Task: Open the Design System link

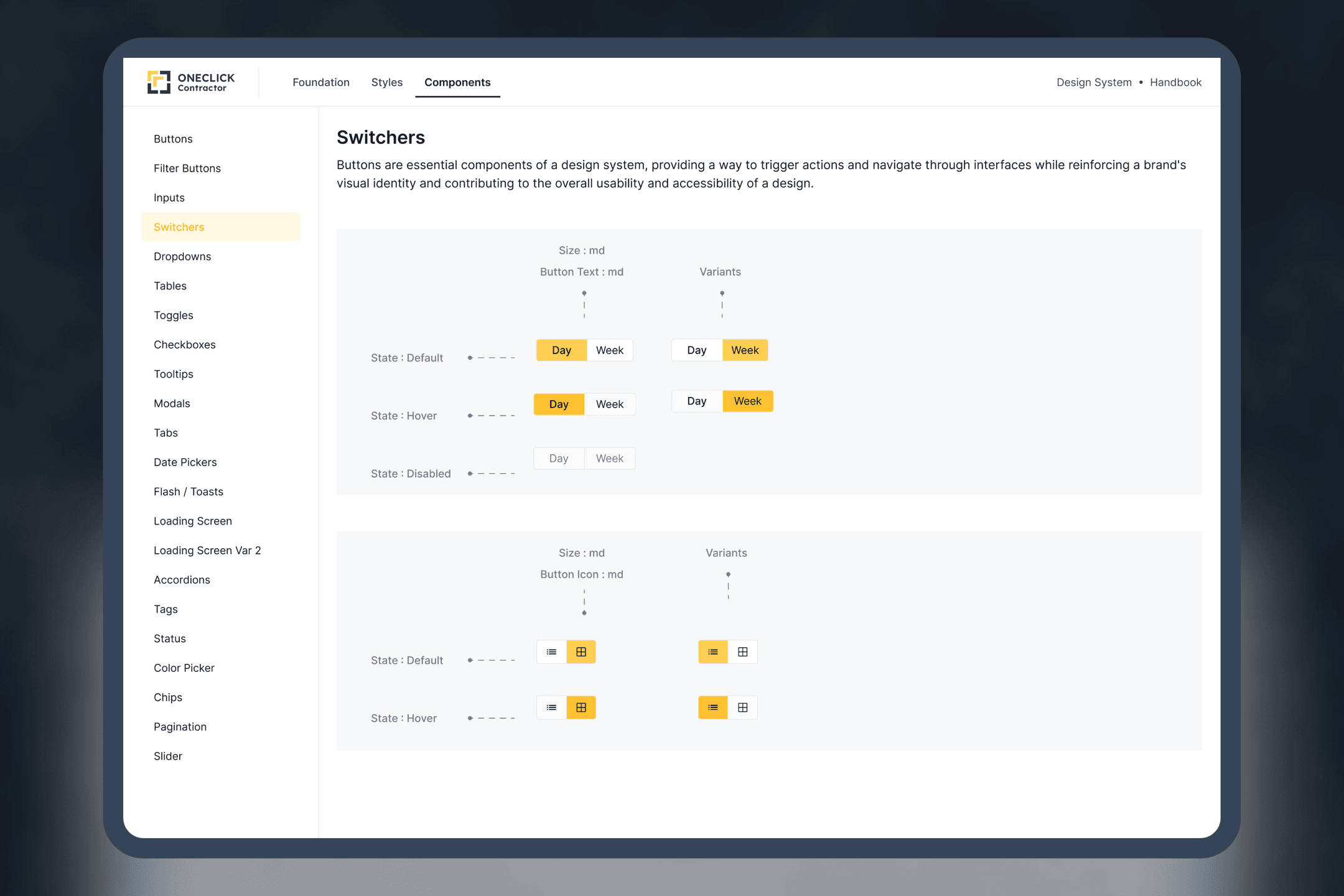Action: pos(1094,82)
